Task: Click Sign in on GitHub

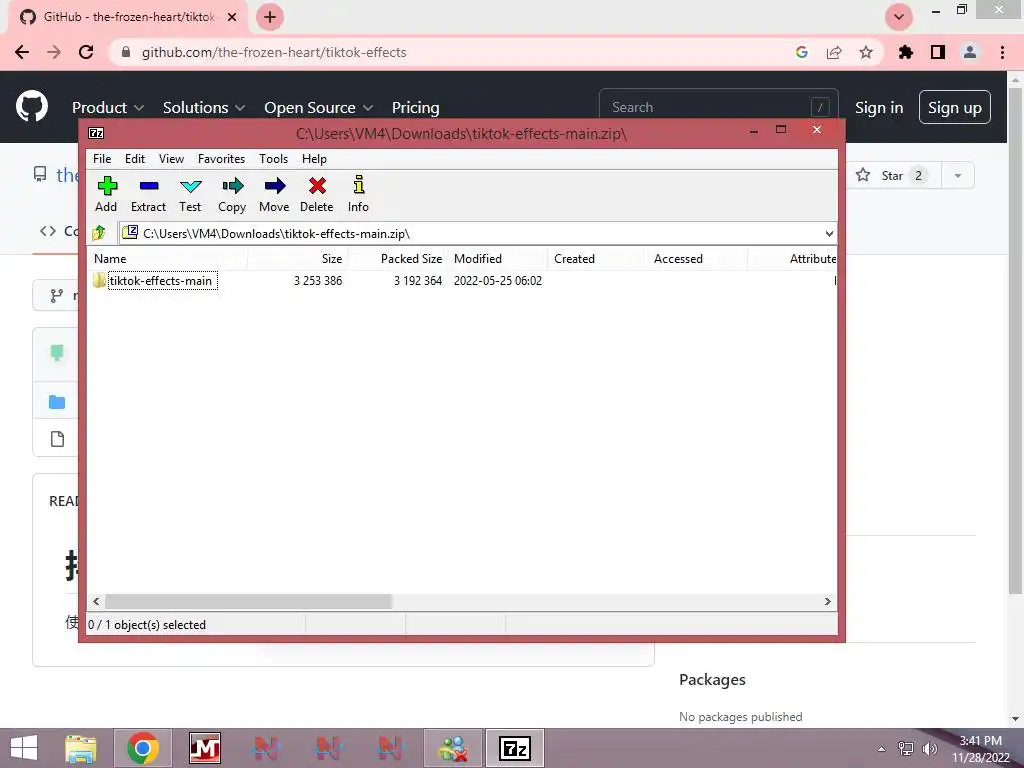Action: point(879,107)
